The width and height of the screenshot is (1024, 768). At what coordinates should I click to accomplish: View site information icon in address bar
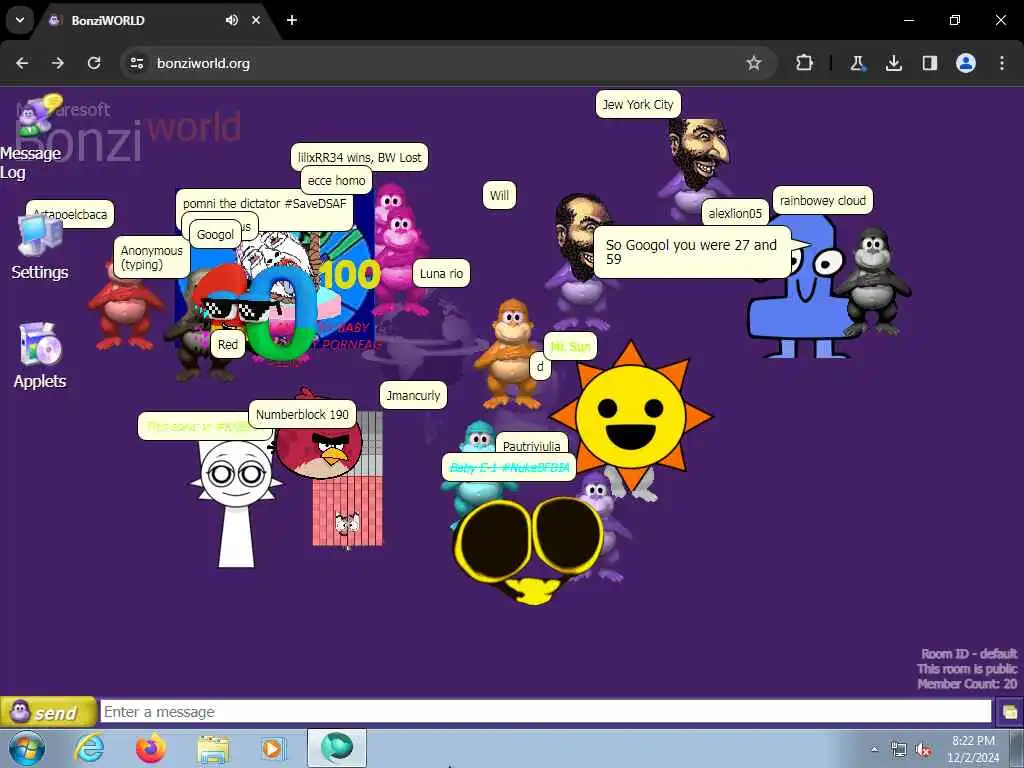click(136, 63)
